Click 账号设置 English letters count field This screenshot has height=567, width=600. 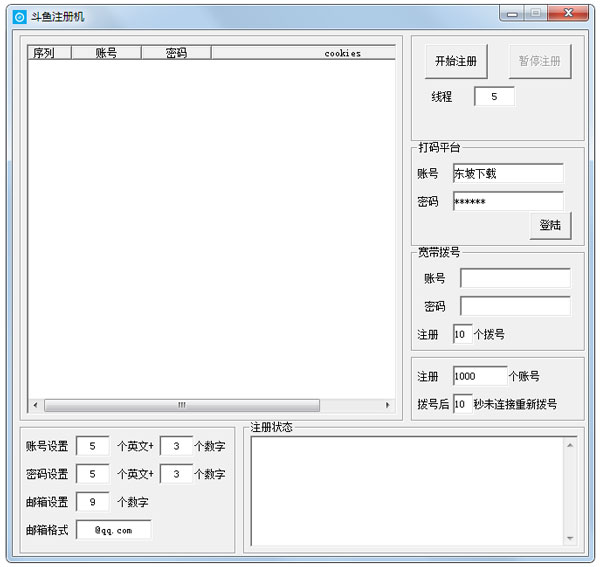click(x=93, y=446)
